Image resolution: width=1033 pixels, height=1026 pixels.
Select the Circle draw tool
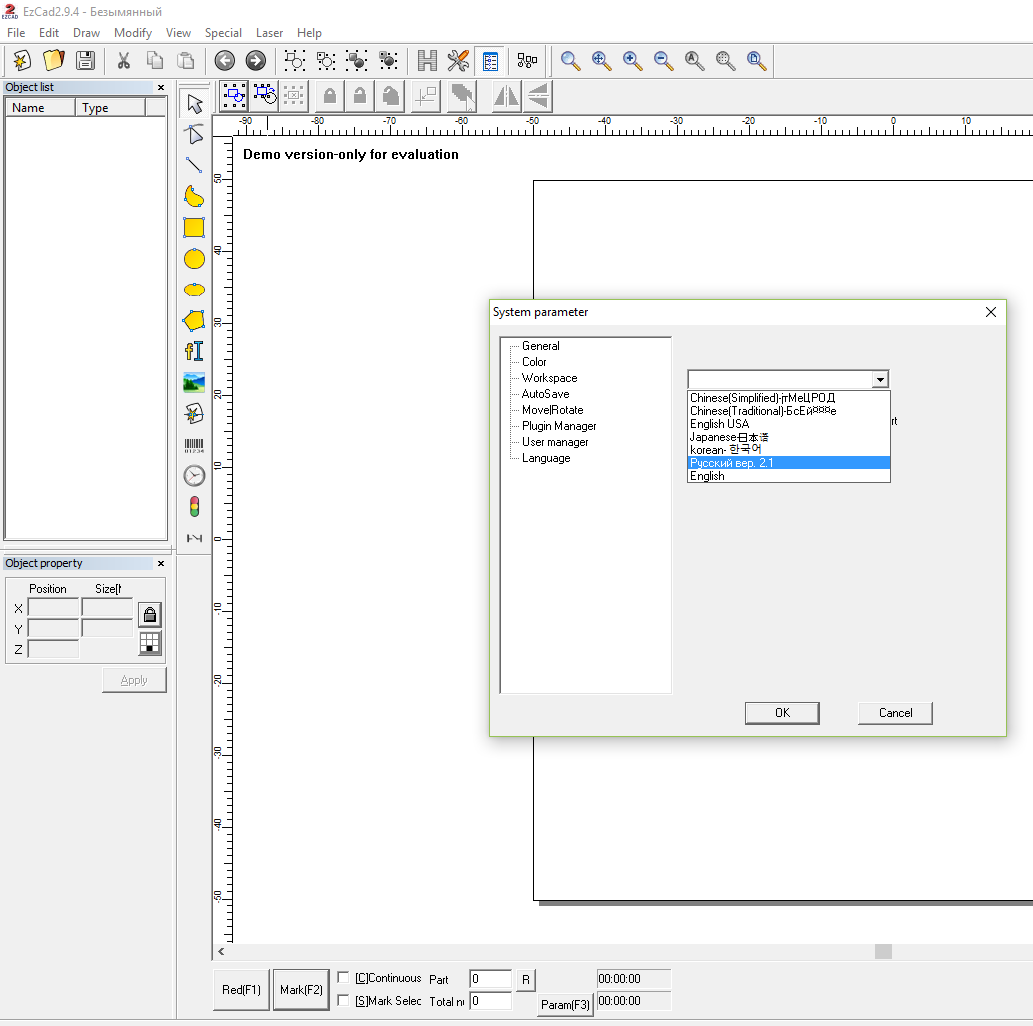coord(194,259)
